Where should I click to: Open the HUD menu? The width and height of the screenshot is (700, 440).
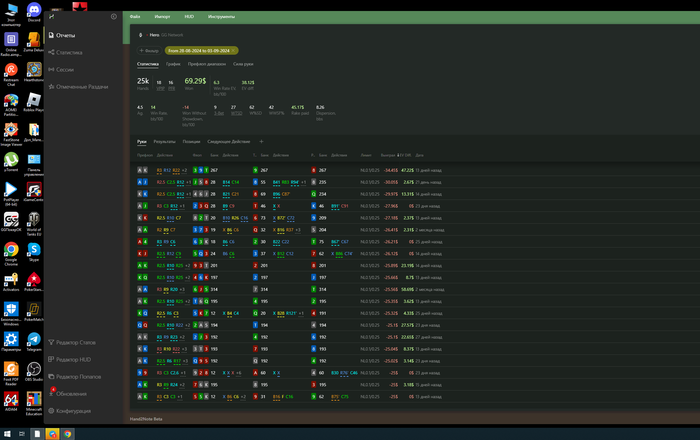point(189,17)
